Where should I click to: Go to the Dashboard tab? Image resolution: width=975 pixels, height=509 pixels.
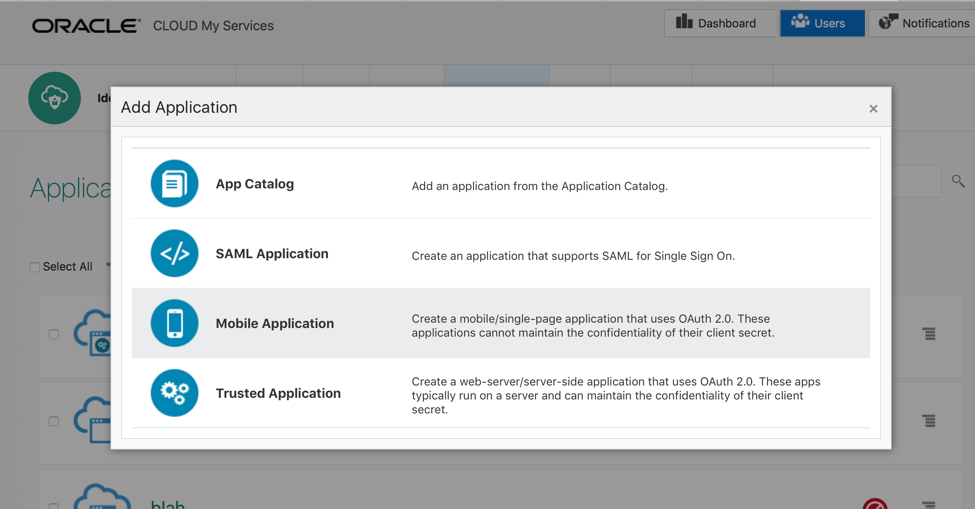(717, 23)
